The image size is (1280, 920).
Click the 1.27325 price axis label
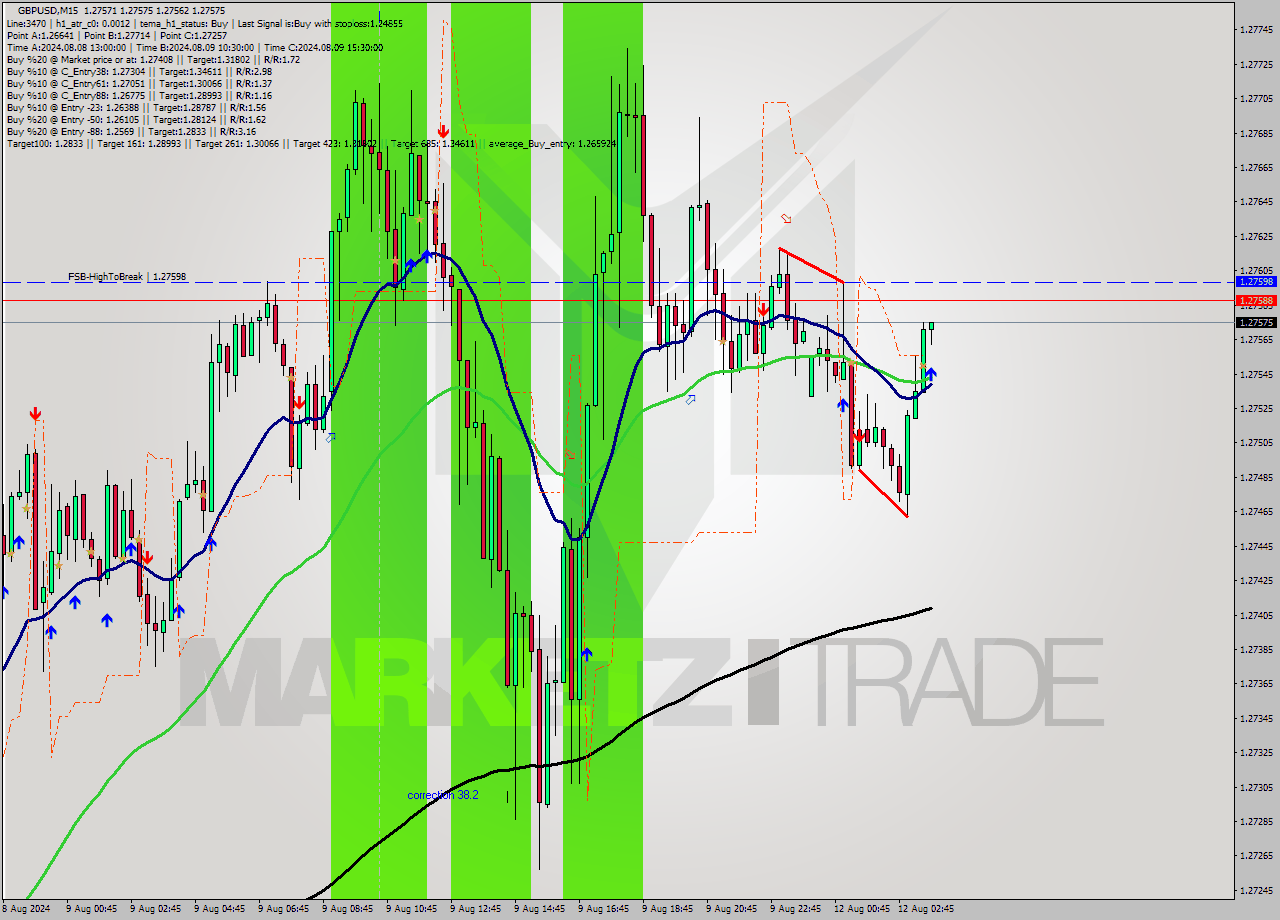pos(1256,752)
